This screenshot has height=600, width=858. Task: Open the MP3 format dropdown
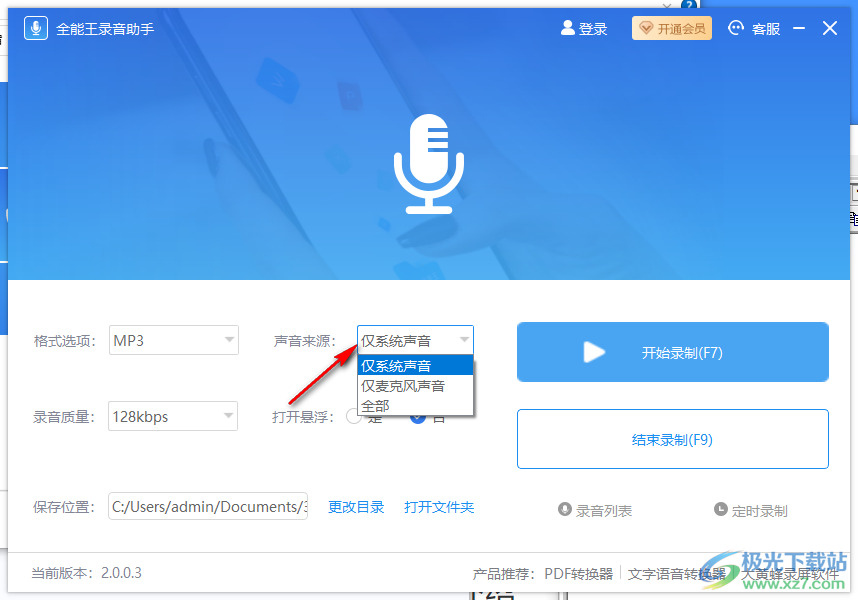[x=173, y=340]
